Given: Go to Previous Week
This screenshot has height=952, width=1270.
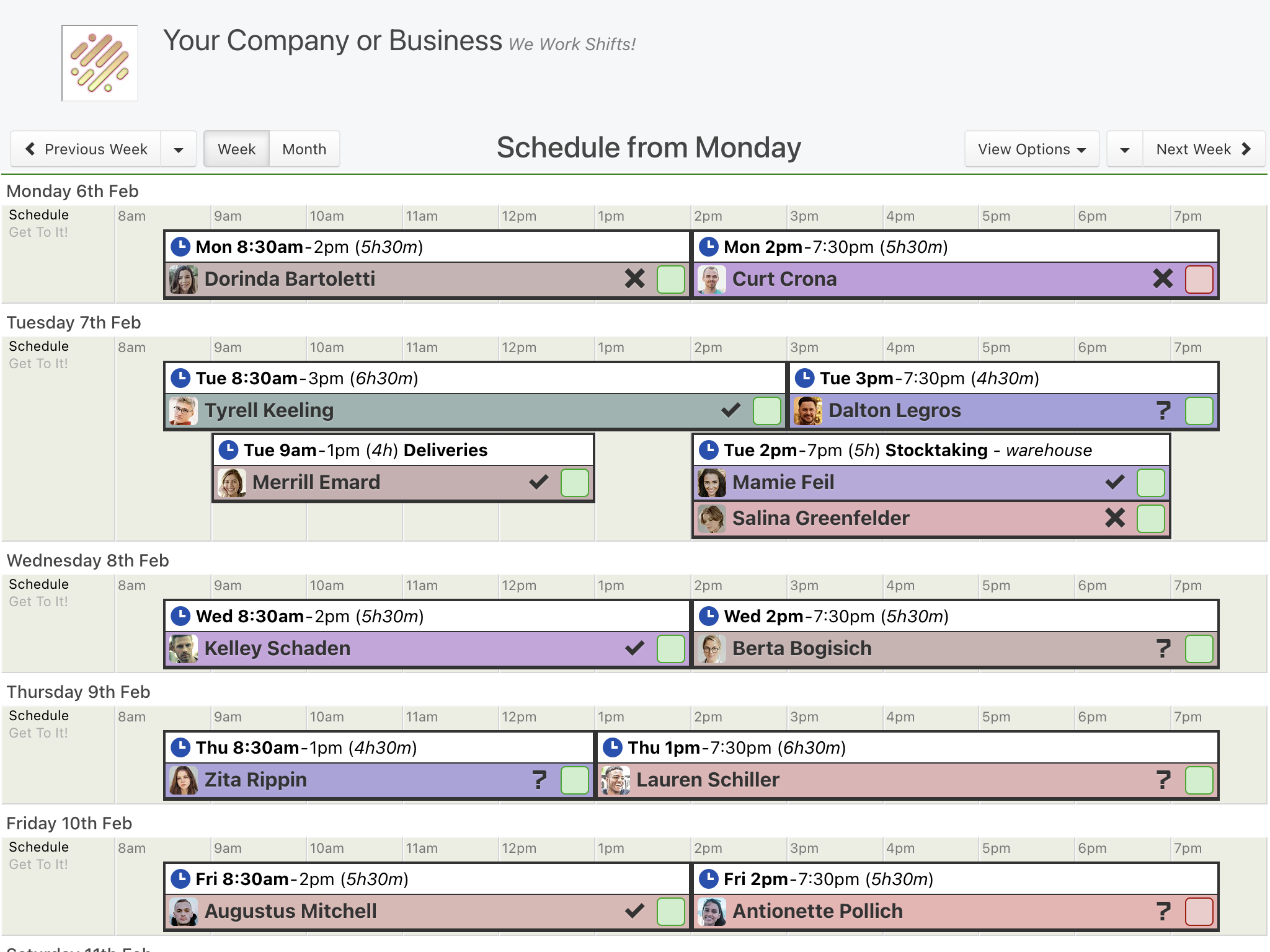Looking at the screenshot, I should 86,149.
